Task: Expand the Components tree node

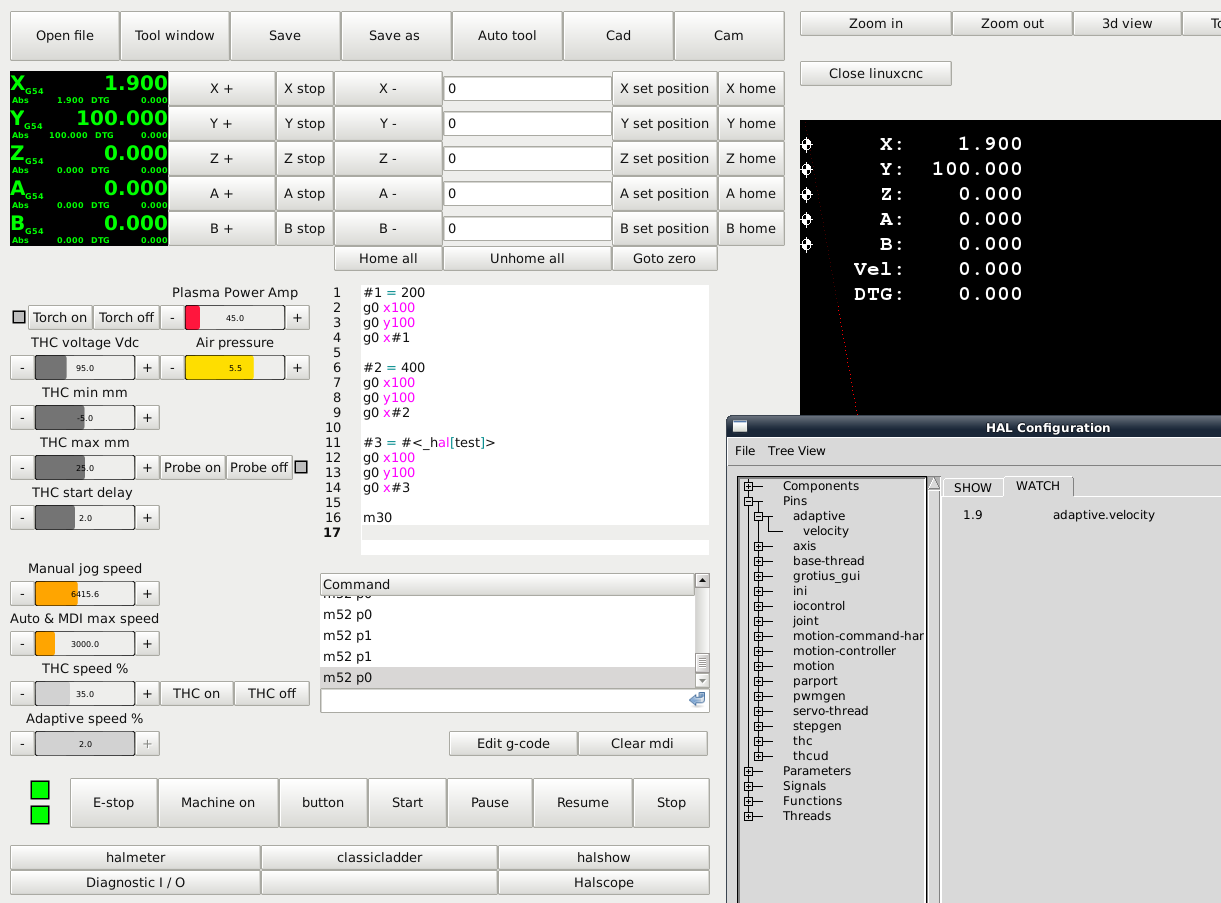Action: point(748,486)
